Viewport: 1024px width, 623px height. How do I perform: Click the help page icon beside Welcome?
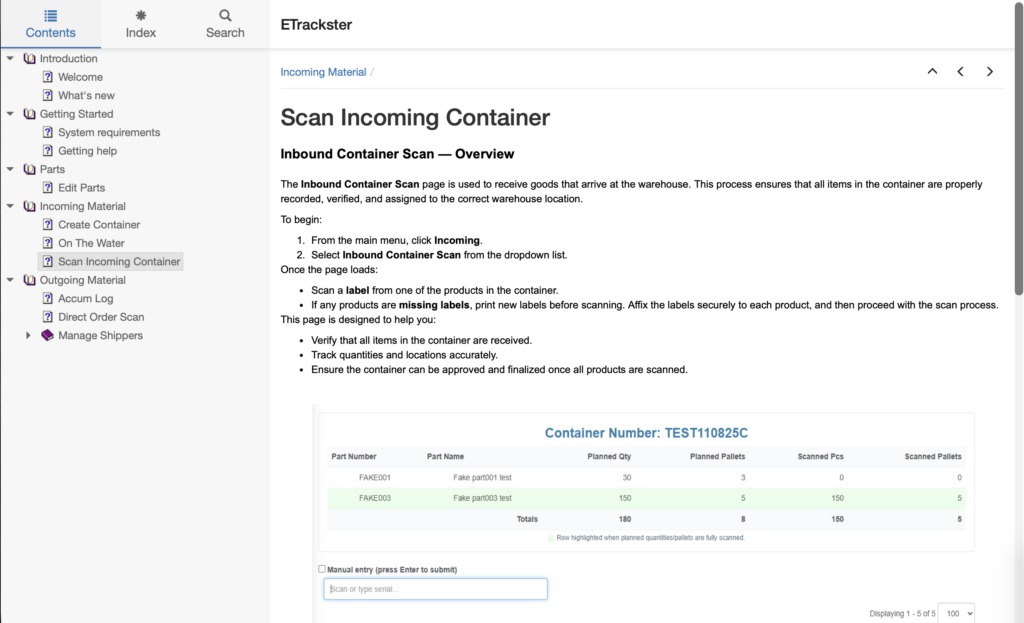click(47, 77)
